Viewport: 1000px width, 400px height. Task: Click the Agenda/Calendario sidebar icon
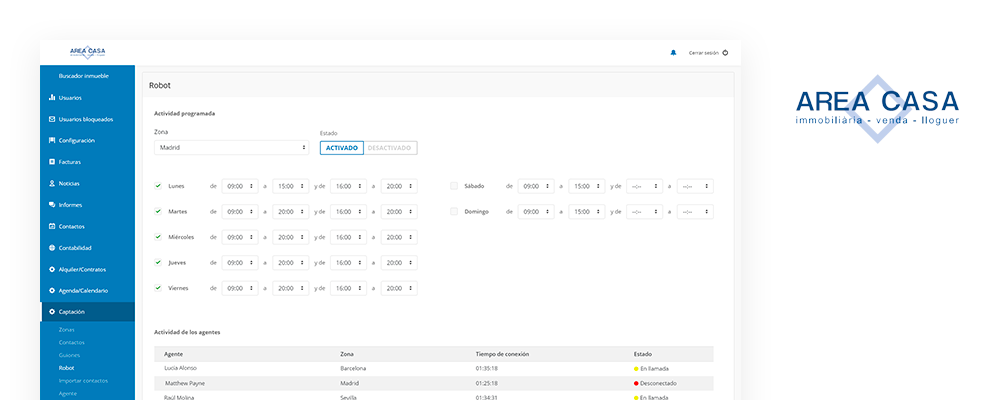pos(52,291)
